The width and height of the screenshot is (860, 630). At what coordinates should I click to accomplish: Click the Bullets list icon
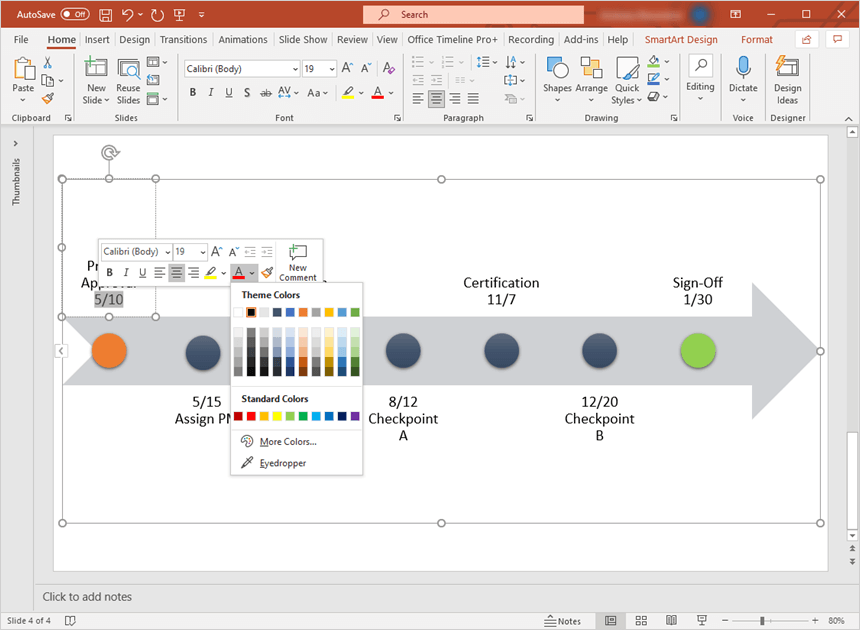pos(418,63)
